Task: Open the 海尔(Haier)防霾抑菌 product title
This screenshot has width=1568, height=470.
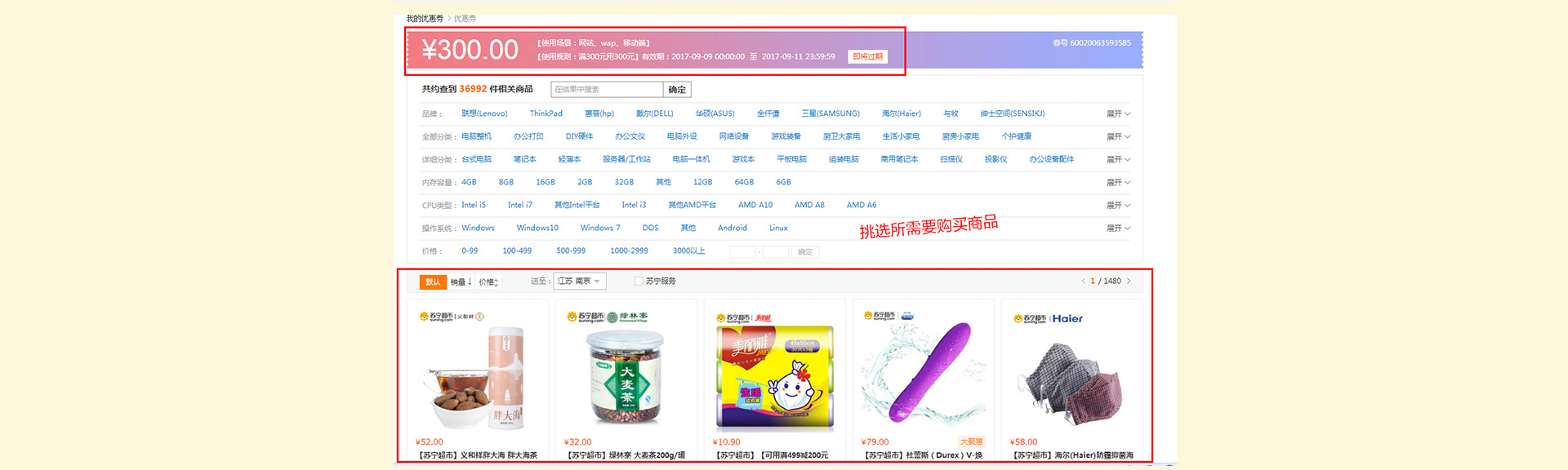Action: click(x=1073, y=455)
